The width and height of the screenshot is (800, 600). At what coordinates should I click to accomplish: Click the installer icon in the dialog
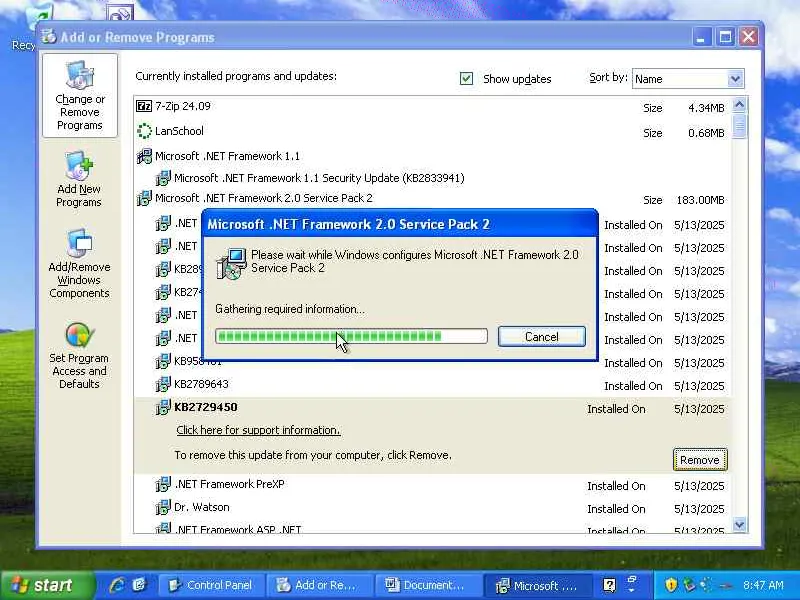tap(231, 264)
